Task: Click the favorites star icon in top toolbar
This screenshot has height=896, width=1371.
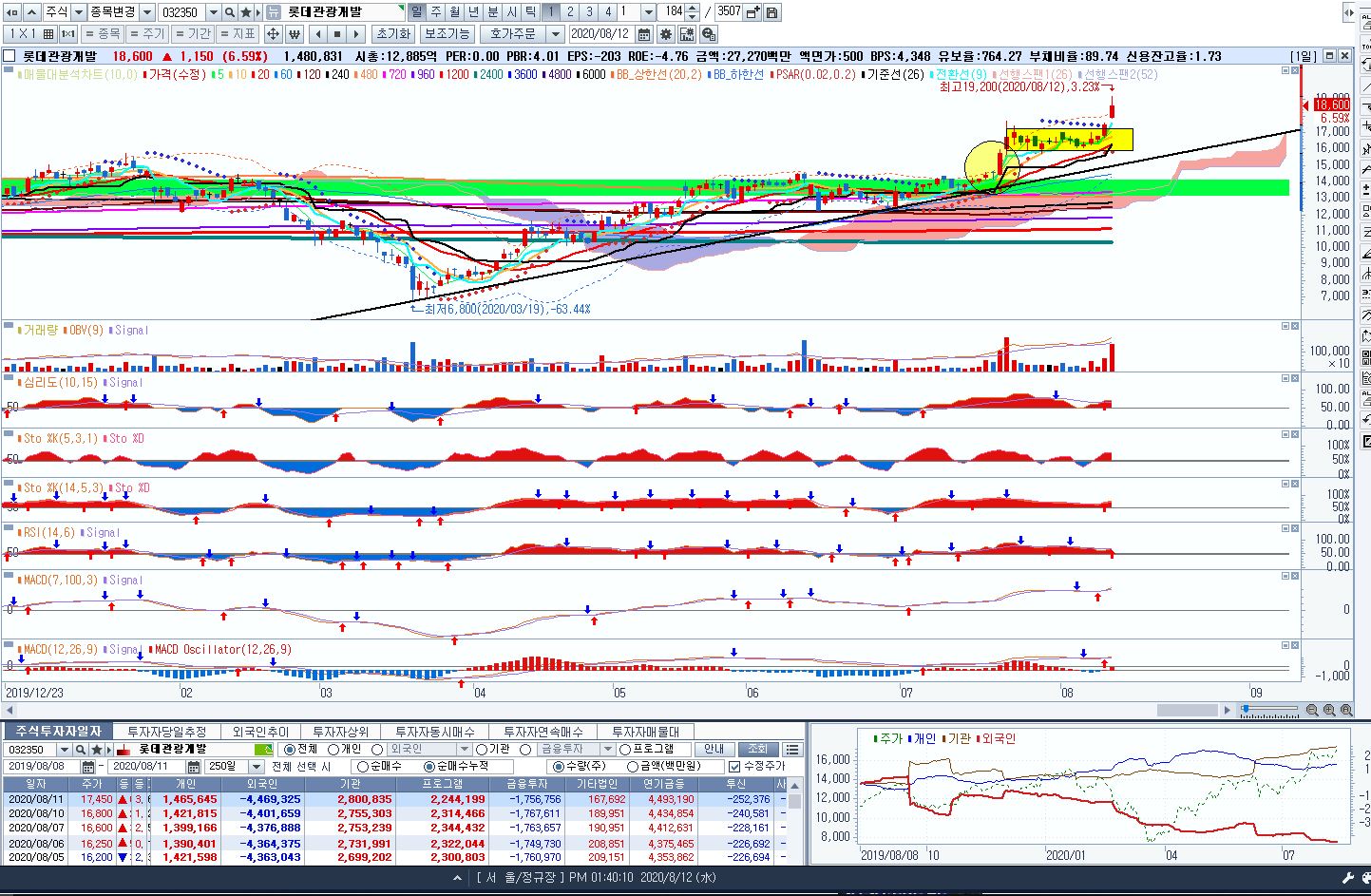Action: point(246,12)
